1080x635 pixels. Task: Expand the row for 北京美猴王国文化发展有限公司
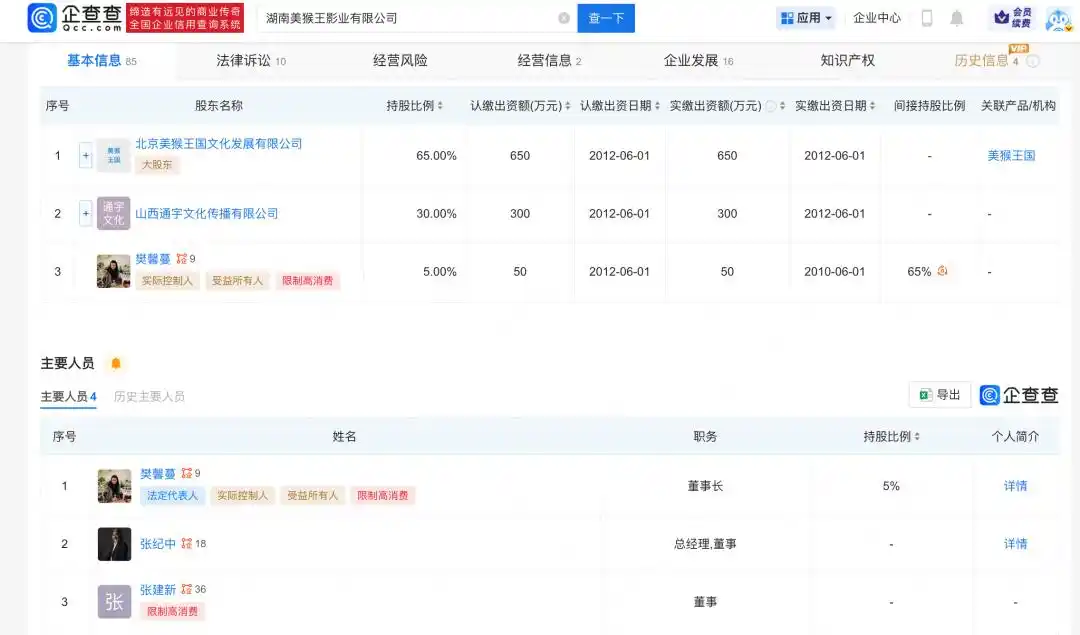pos(85,155)
